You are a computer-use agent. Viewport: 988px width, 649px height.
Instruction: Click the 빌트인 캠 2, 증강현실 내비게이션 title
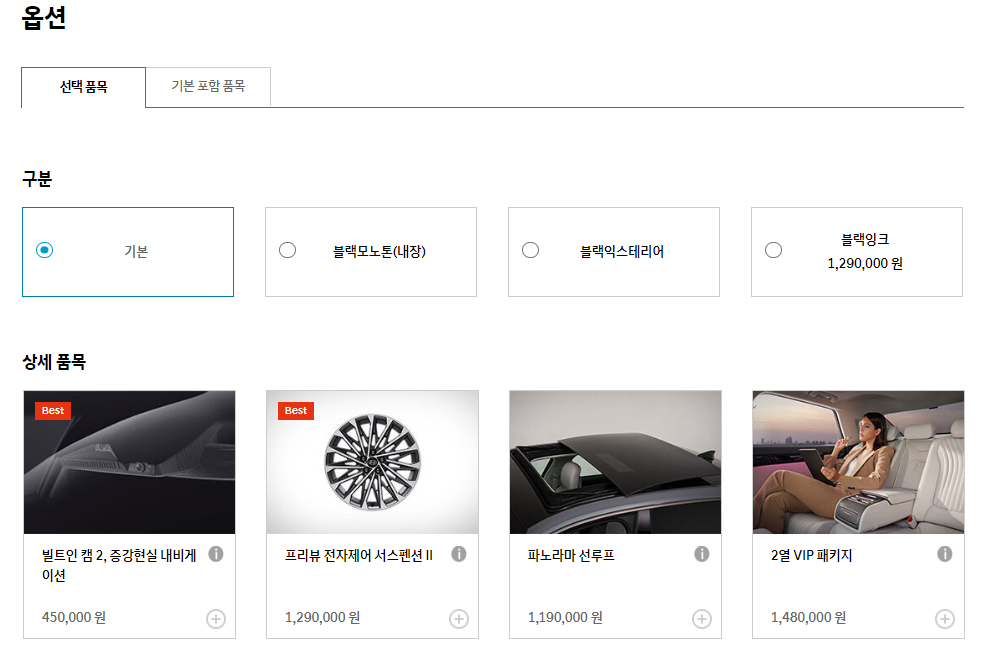[119, 565]
